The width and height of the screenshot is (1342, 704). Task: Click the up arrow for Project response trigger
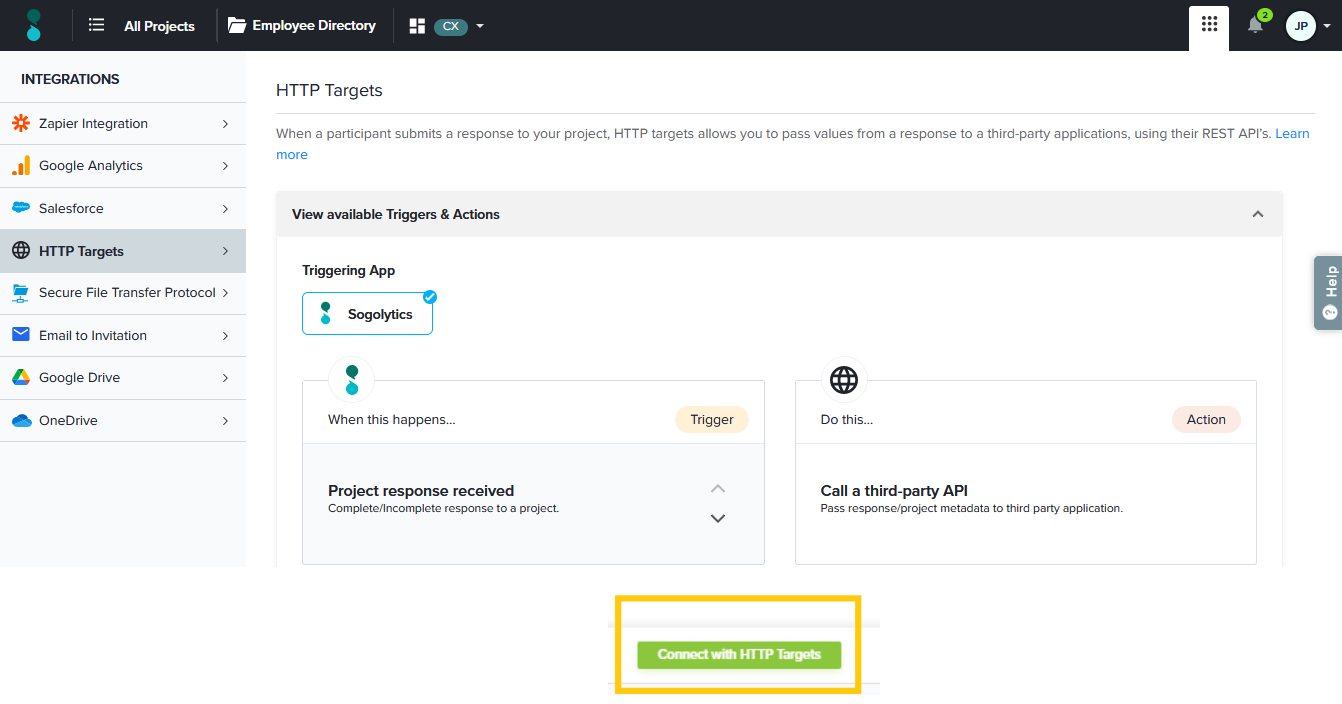(717, 489)
